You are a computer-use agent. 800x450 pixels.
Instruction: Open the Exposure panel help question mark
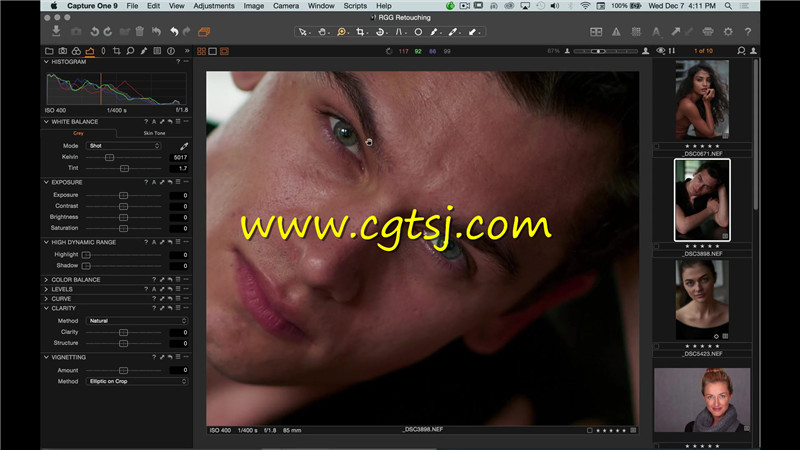[x=146, y=182]
